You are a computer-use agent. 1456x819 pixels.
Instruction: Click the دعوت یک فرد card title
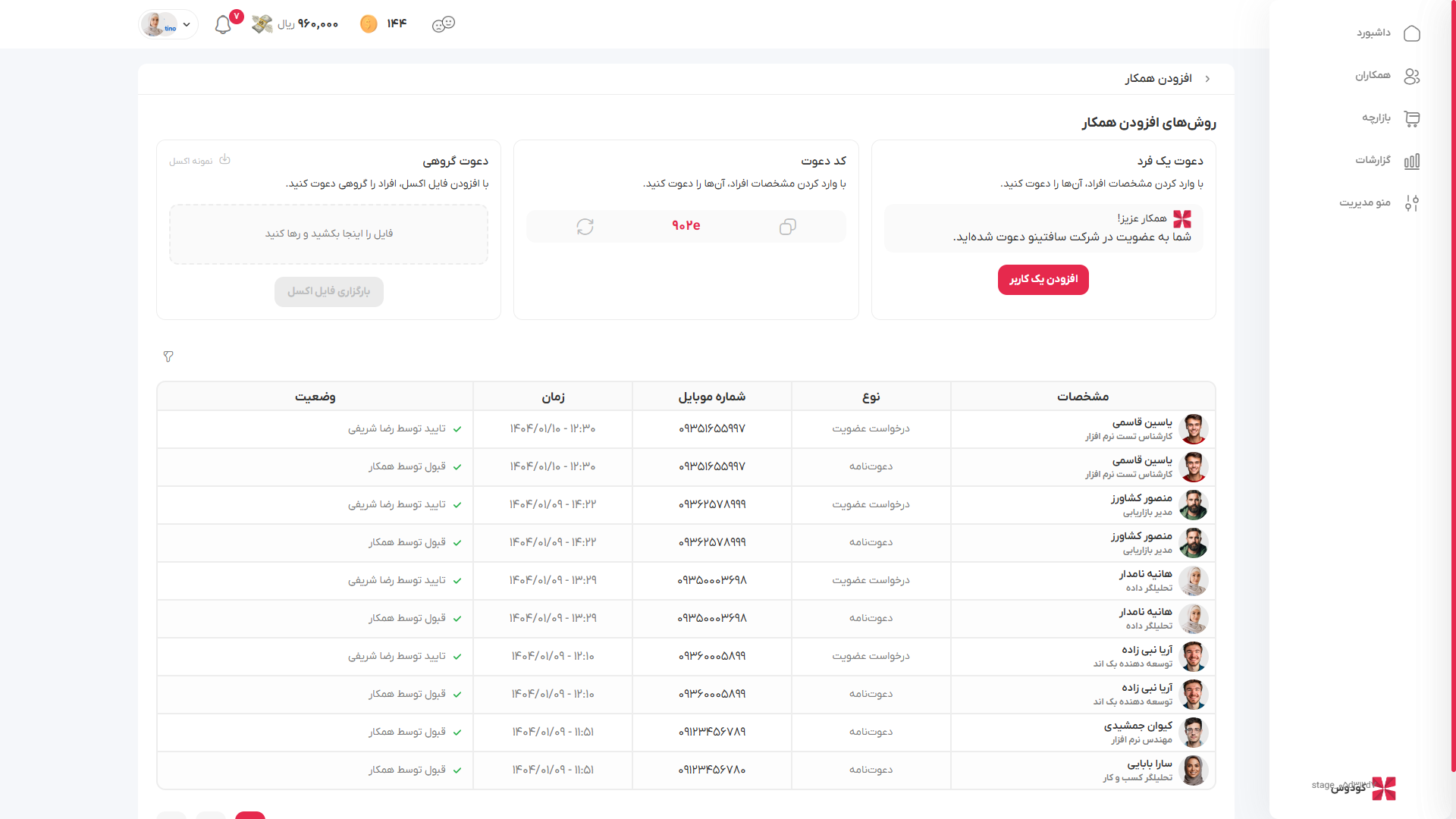point(1169,162)
